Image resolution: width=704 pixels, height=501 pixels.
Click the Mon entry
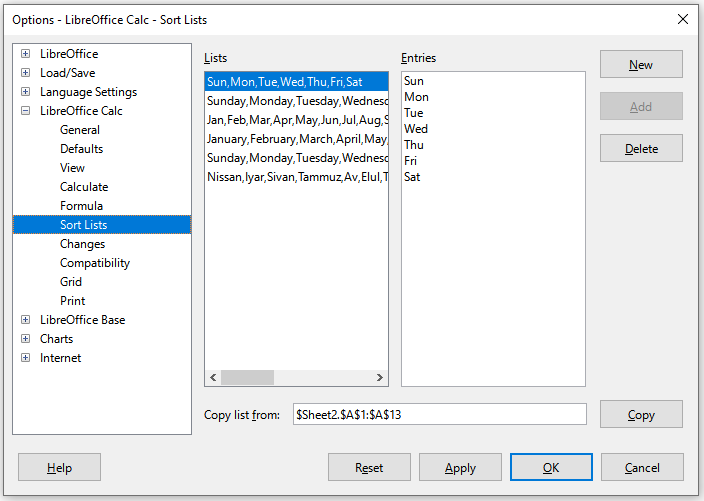coord(416,97)
